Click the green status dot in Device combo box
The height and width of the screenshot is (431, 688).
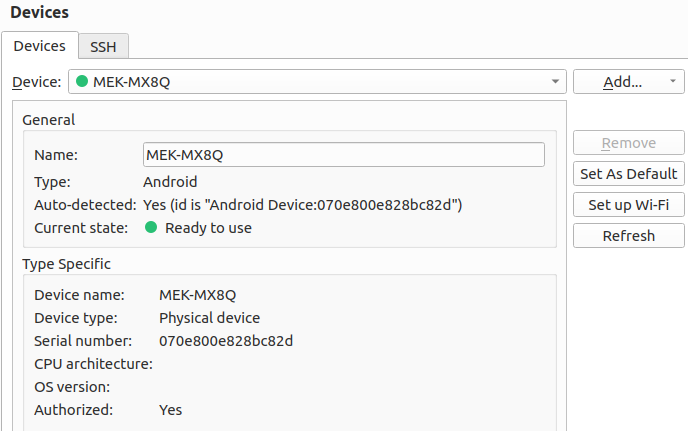tap(82, 81)
